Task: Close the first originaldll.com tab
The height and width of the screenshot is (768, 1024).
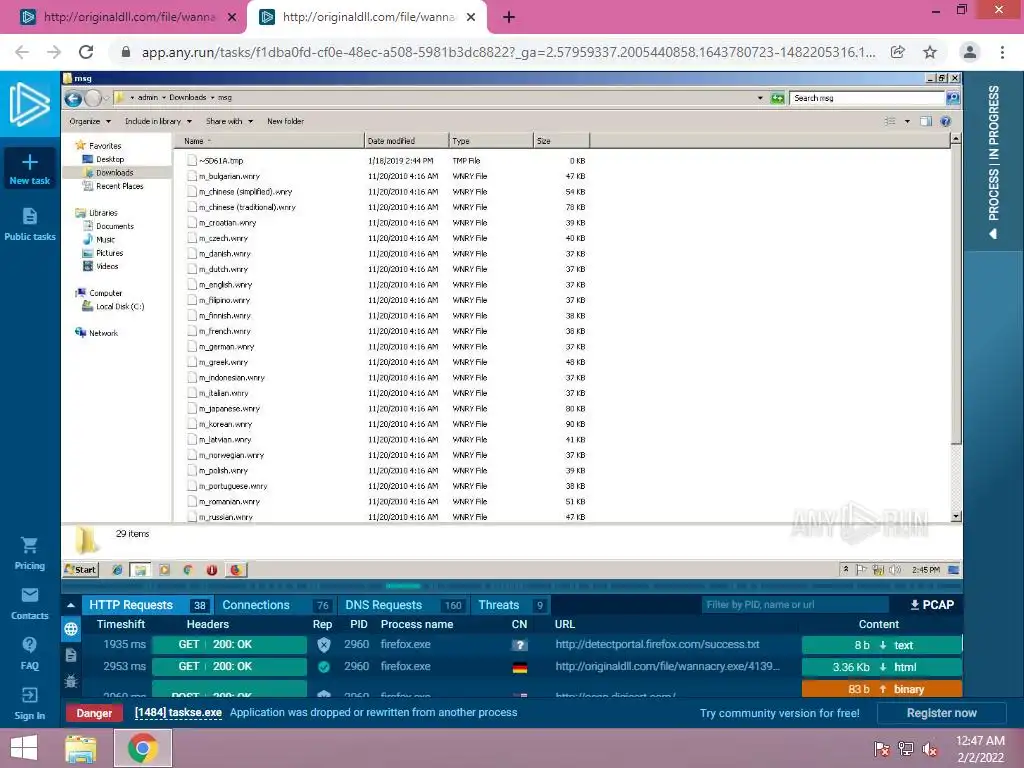Action: click(x=232, y=18)
